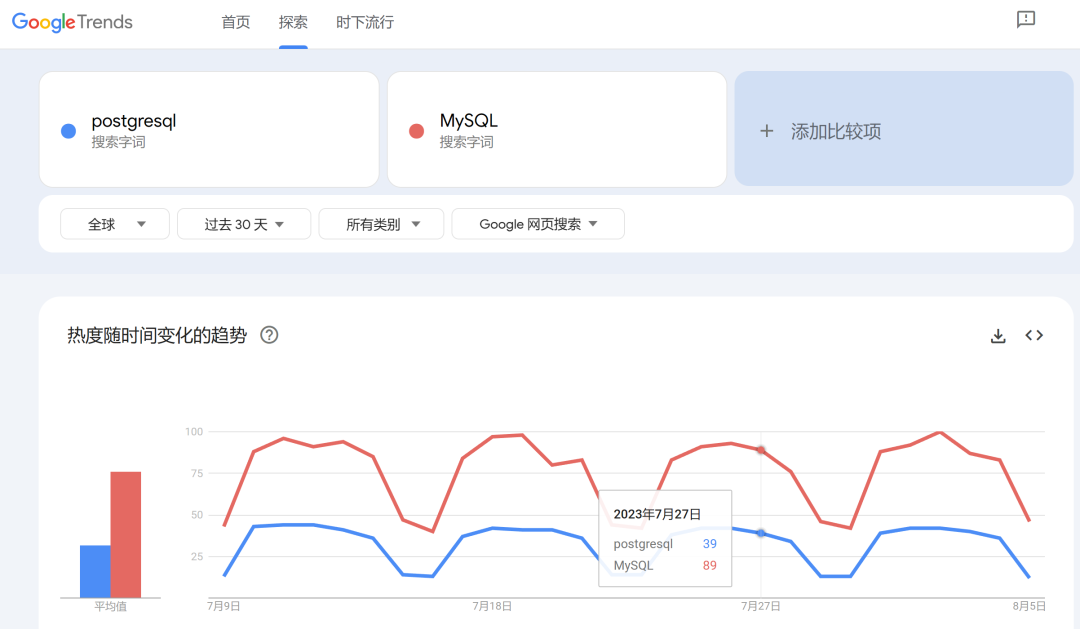Click the red dot beside MySQL
Viewport: 1080px width, 629px height.
coord(416,131)
